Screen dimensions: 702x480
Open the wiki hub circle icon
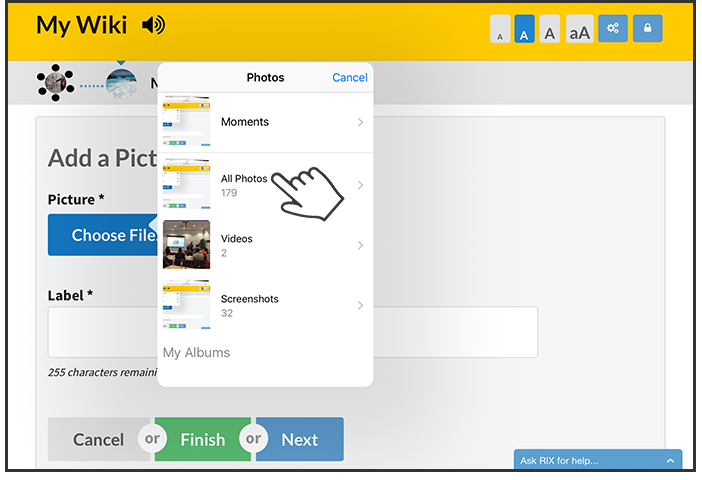56,83
